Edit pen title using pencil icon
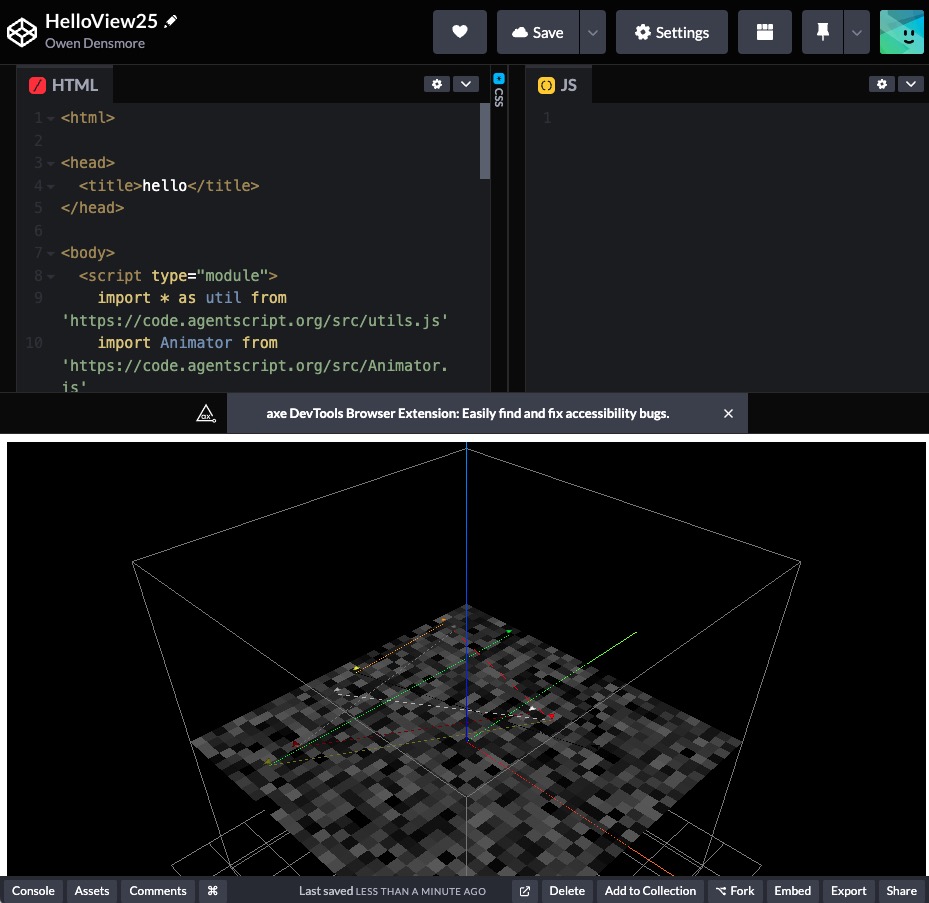This screenshot has width=929, height=903. [x=171, y=21]
